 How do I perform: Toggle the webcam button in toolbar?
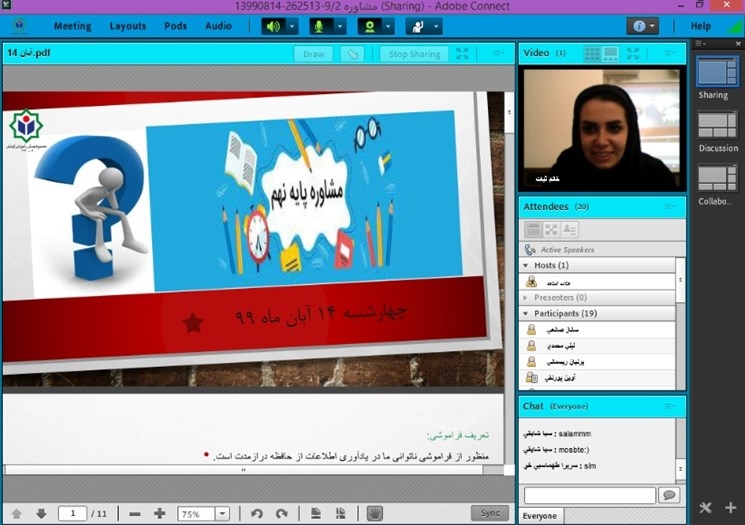pyautogui.click(x=370, y=26)
